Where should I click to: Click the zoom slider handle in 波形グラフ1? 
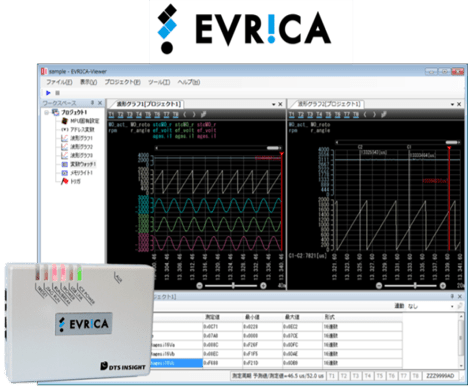233,286
